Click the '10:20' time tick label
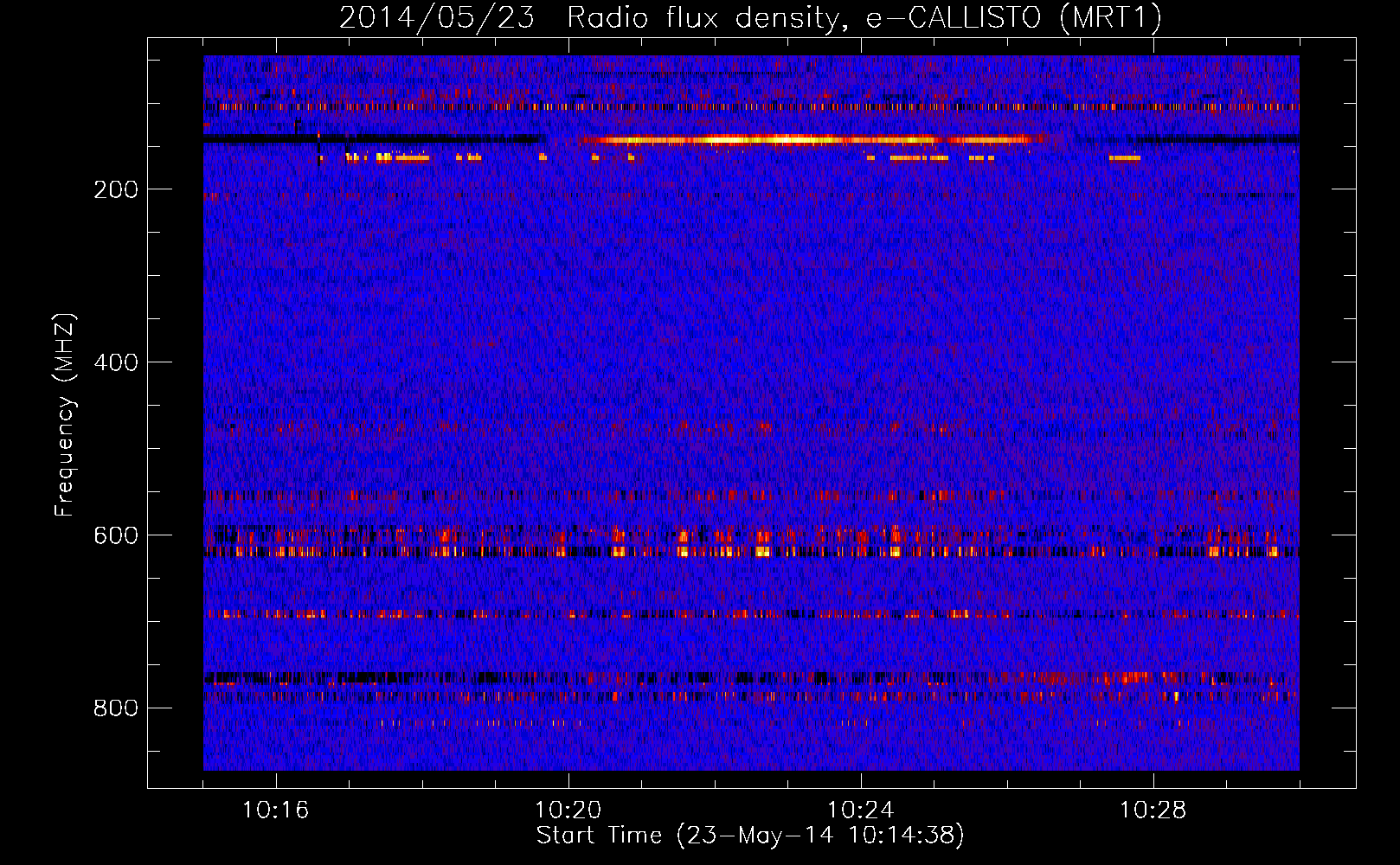The height and width of the screenshot is (865, 1400). pyautogui.click(x=568, y=811)
